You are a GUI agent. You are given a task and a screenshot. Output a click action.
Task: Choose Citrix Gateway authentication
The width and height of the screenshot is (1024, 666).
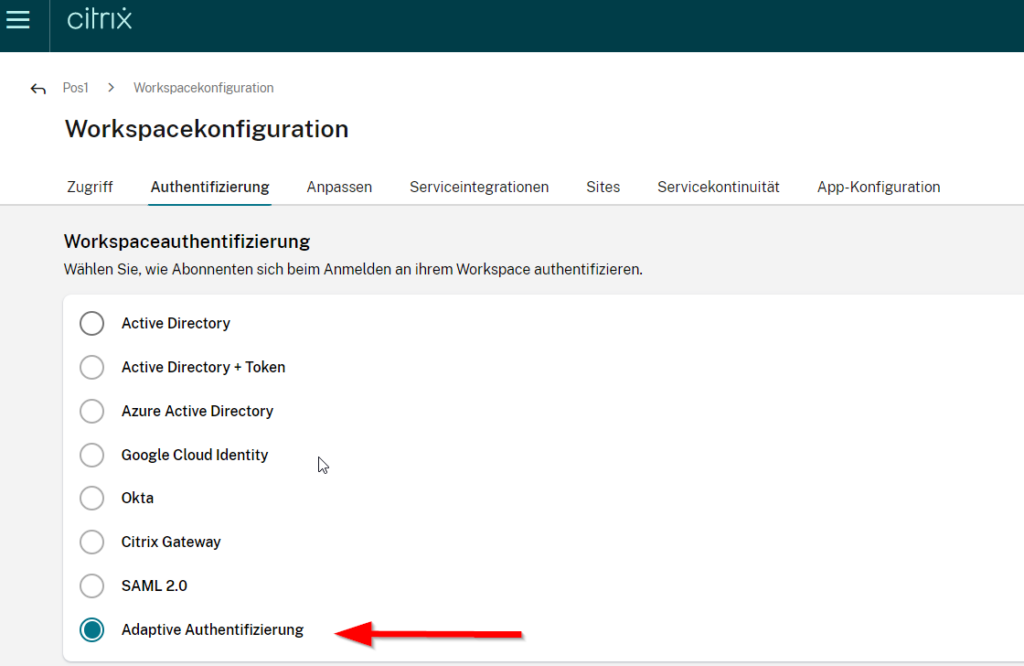click(x=92, y=542)
